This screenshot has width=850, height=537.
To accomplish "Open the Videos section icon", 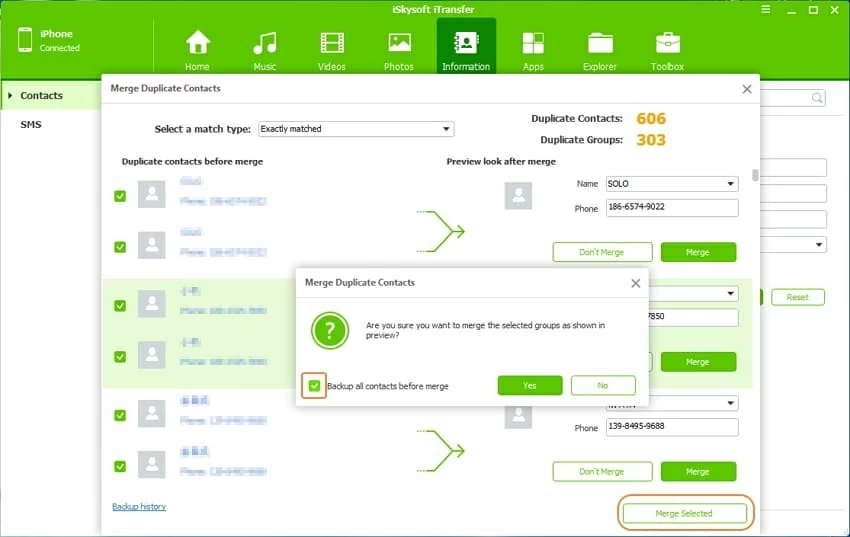I will [331, 44].
